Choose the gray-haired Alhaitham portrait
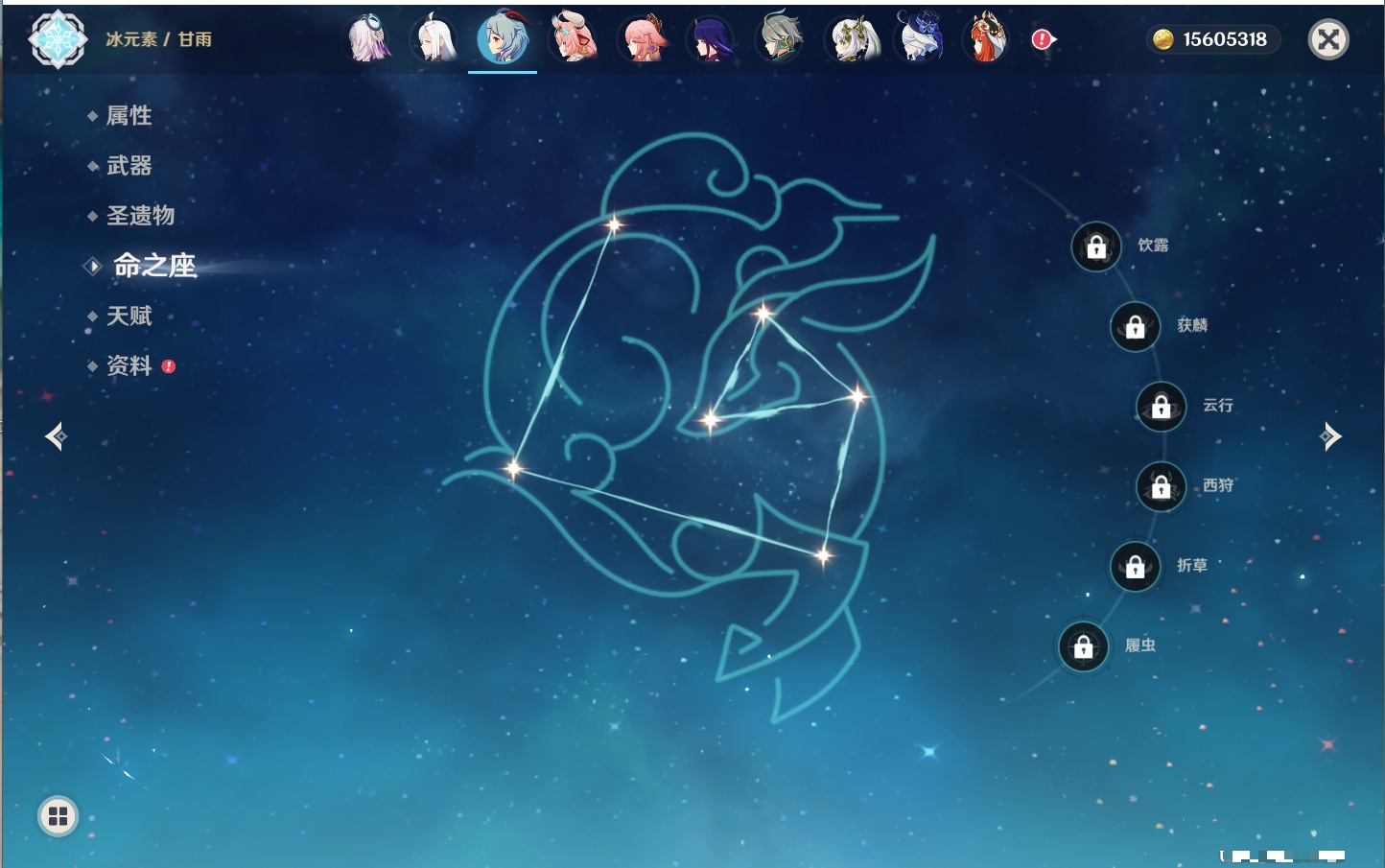The width and height of the screenshot is (1385, 868). click(x=781, y=39)
